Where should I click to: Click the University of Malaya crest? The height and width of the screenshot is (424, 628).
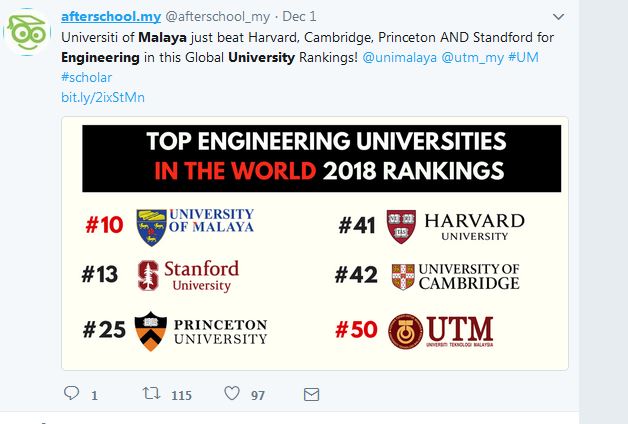(149, 221)
